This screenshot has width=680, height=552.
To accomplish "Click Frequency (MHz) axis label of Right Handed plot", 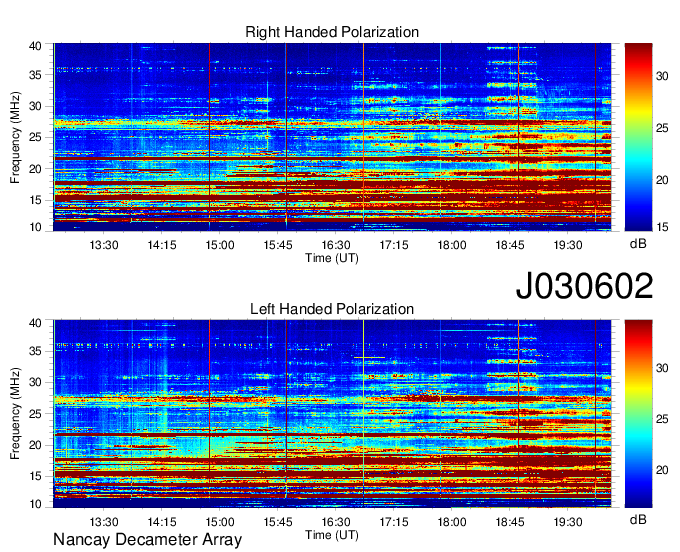I will pos(15,137).
